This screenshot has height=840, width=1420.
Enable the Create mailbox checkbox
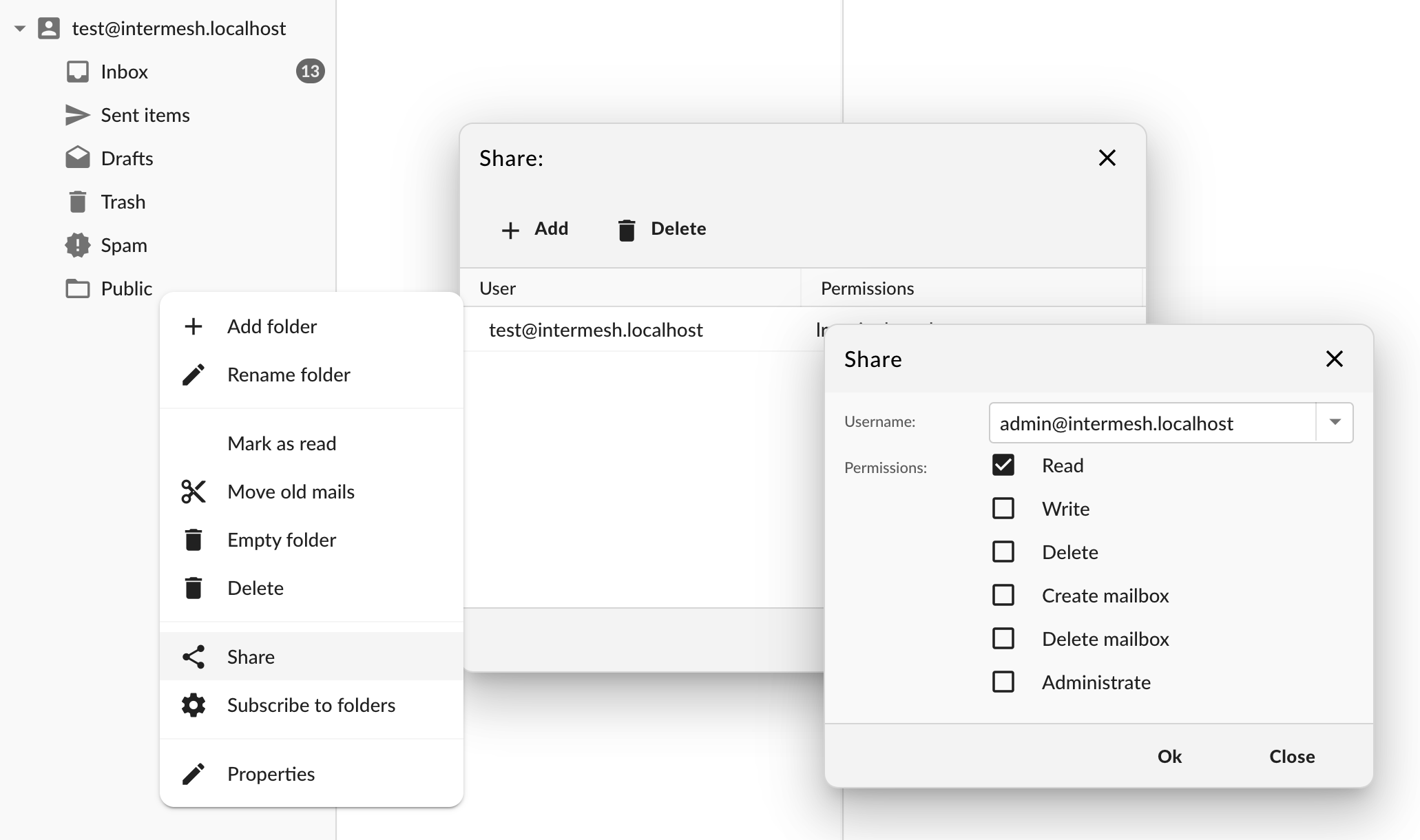1003,596
